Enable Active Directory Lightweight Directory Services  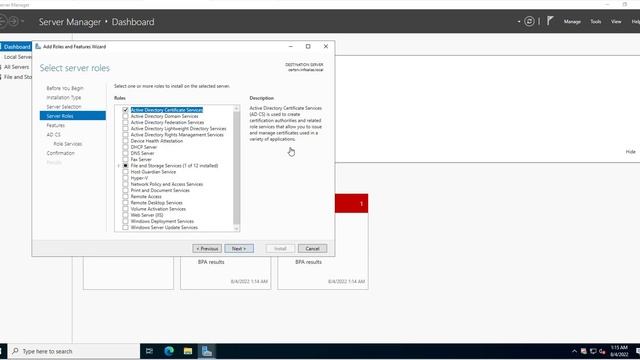(125, 129)
